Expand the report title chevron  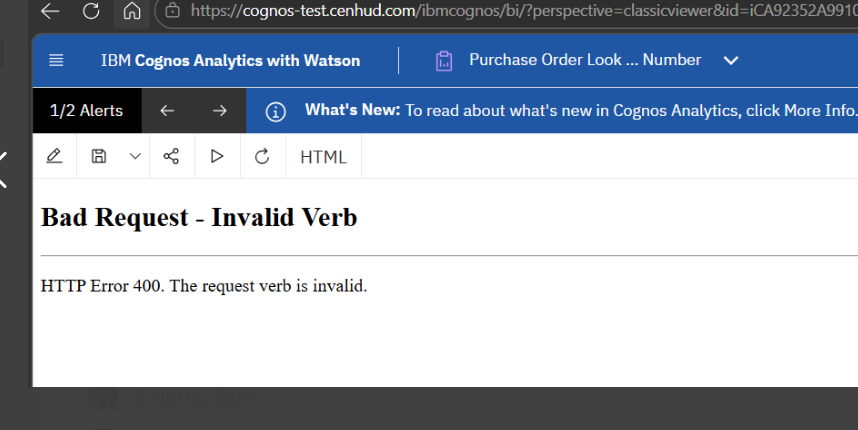(x=731, y=61)
